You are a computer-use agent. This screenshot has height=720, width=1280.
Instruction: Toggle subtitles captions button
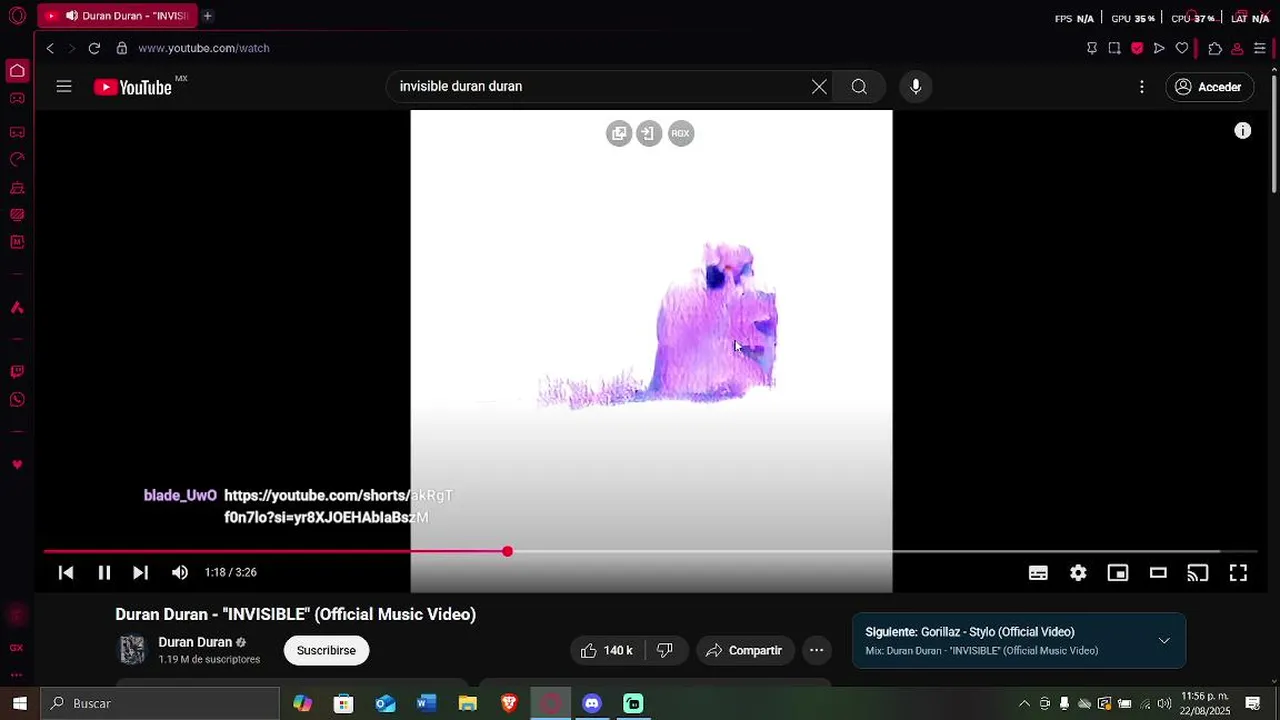click(x=1038, y=573)
